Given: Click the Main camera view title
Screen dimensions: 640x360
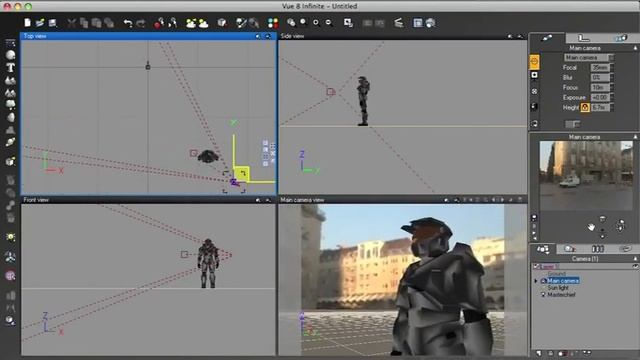Looking at the screenshot, I should 302,200.
